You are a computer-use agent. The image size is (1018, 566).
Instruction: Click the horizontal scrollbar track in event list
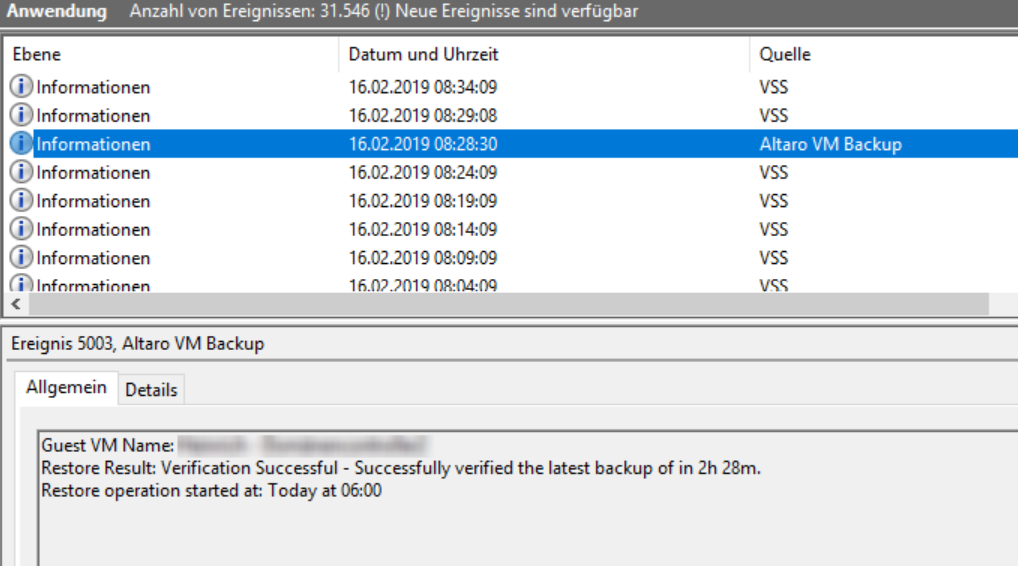(500, 304)
